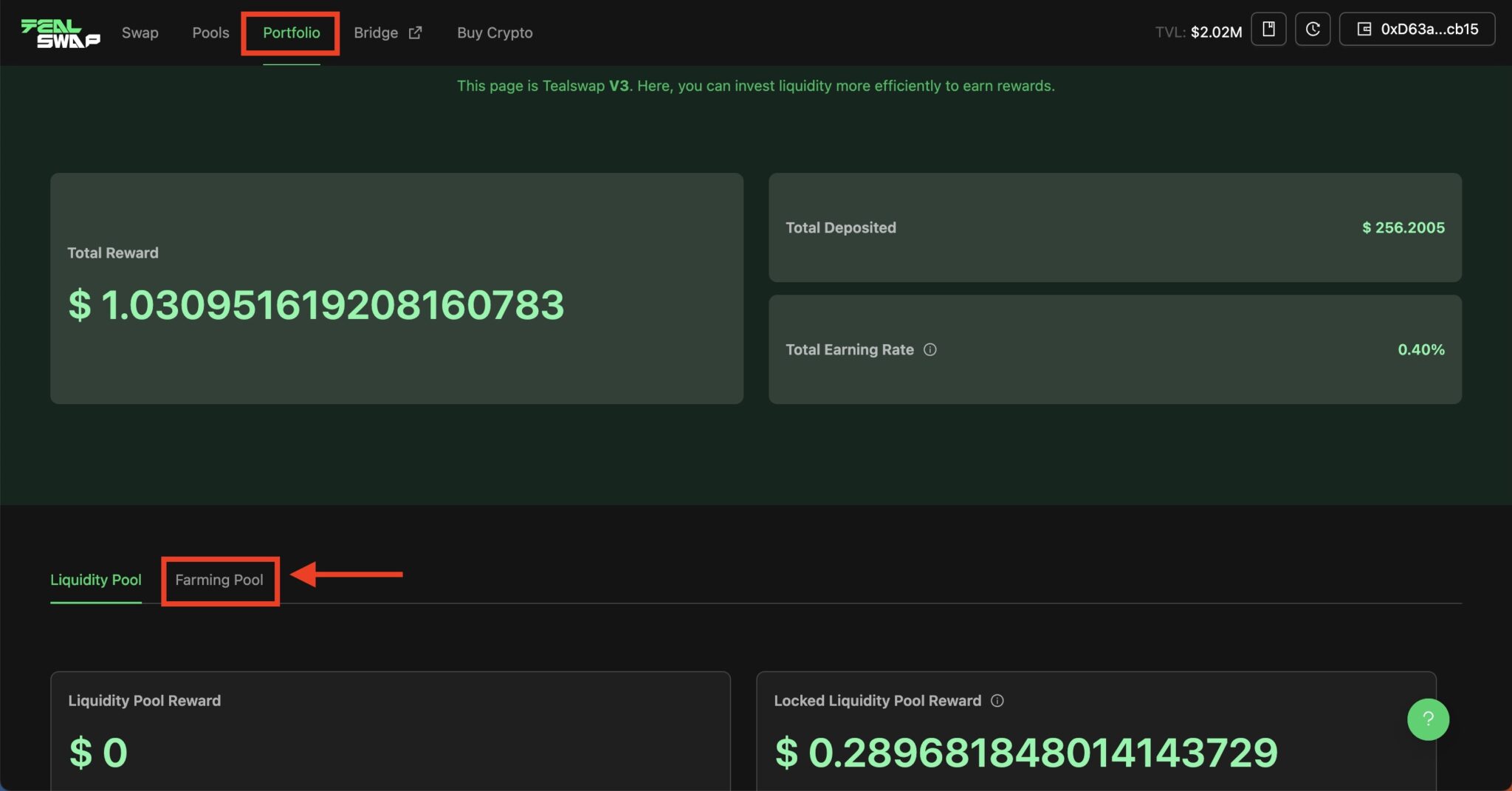Switch to the Liquidity Pool tab
This screenshot has height=791, width=1512.
[x=96, y=580]
